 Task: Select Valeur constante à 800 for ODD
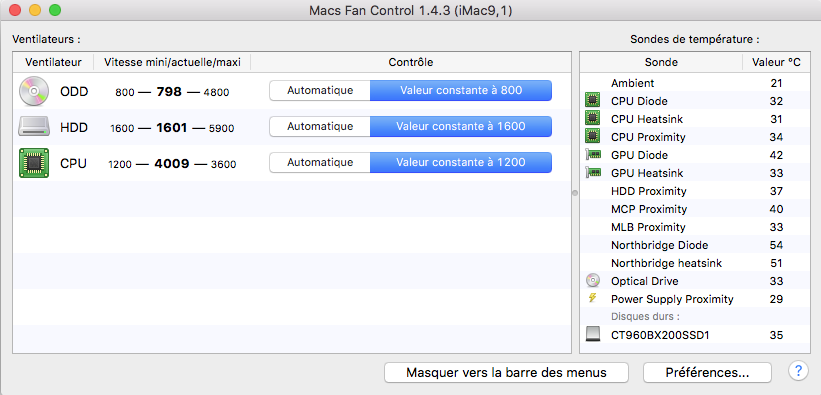pos(461,91)
